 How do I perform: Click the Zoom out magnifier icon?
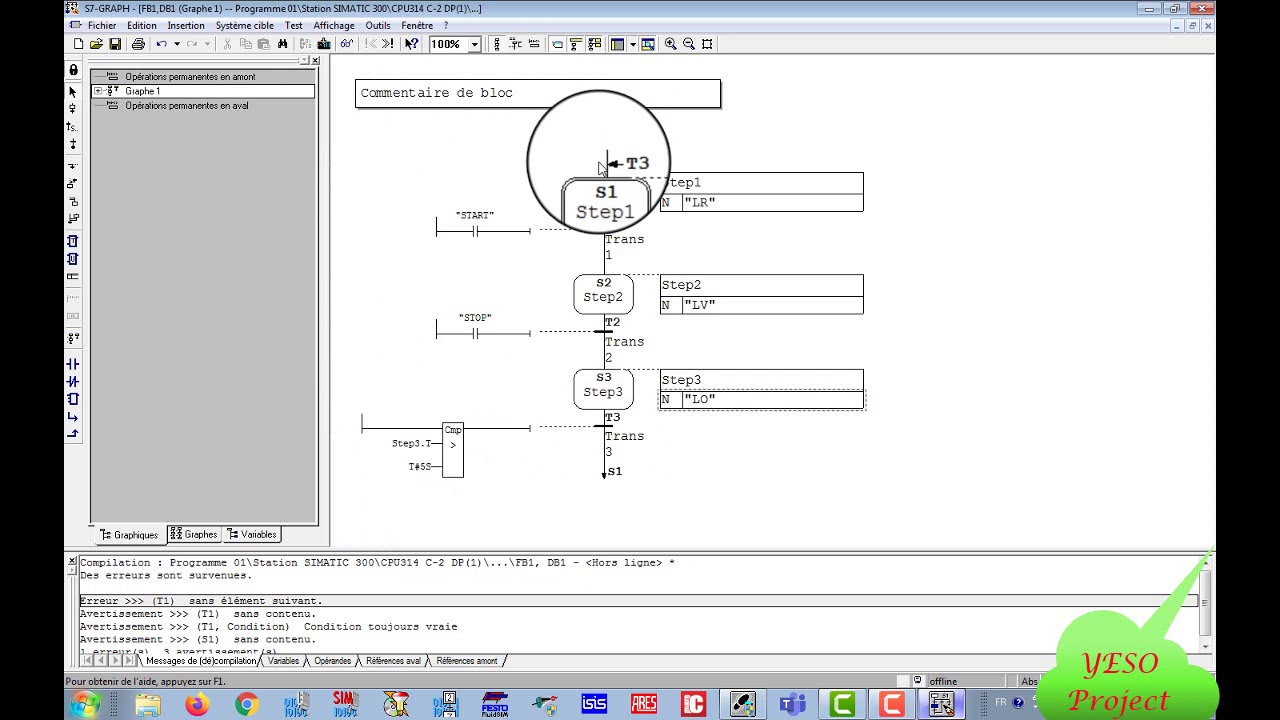tap(689, 44)
